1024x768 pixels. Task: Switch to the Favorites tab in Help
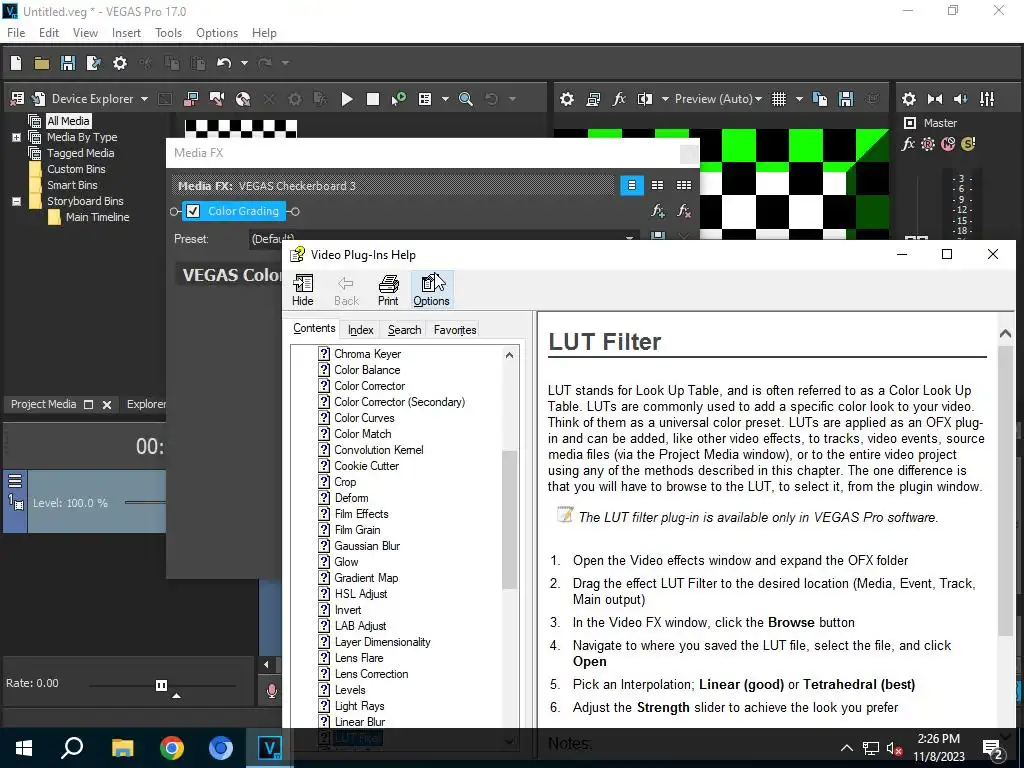(455, 330)
